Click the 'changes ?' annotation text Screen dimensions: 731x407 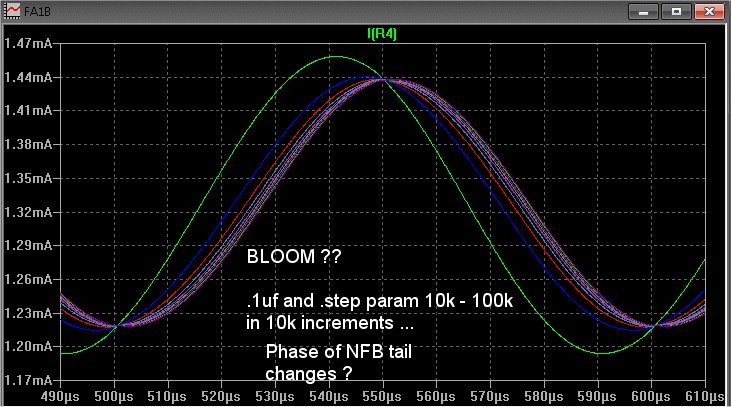(309, 373)
